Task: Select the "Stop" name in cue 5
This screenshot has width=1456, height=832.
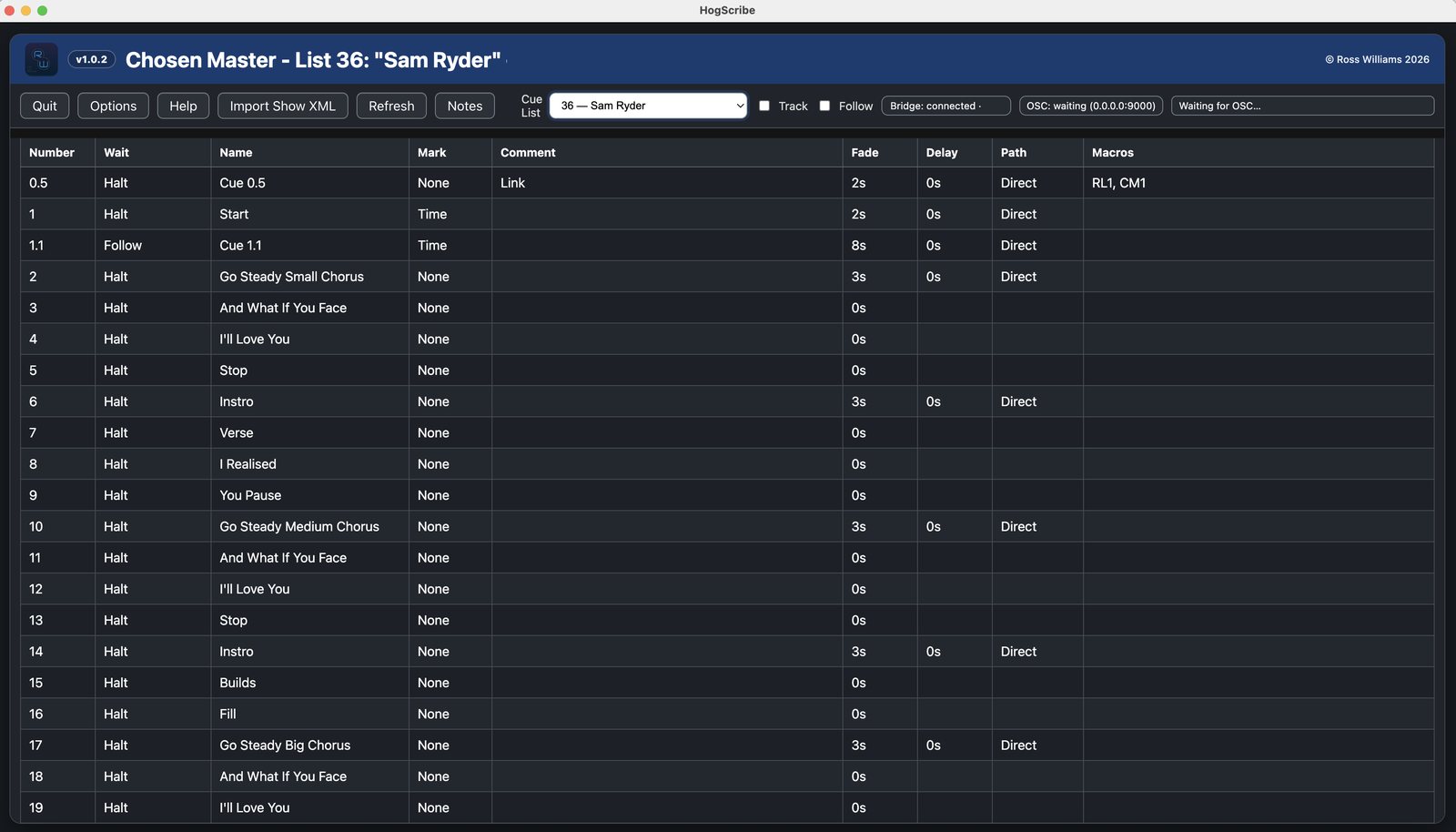Action: [x=233, y=370]
